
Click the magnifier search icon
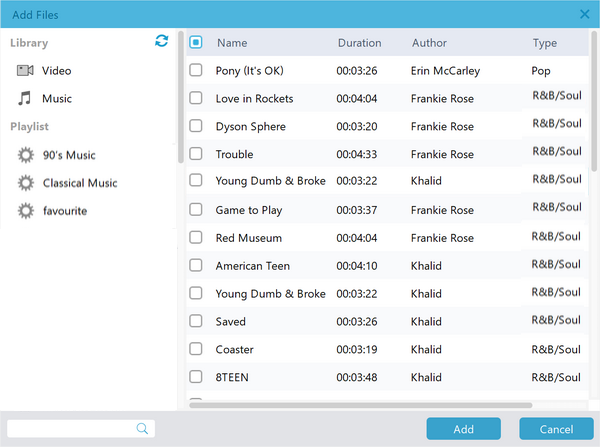coord(143,429)
